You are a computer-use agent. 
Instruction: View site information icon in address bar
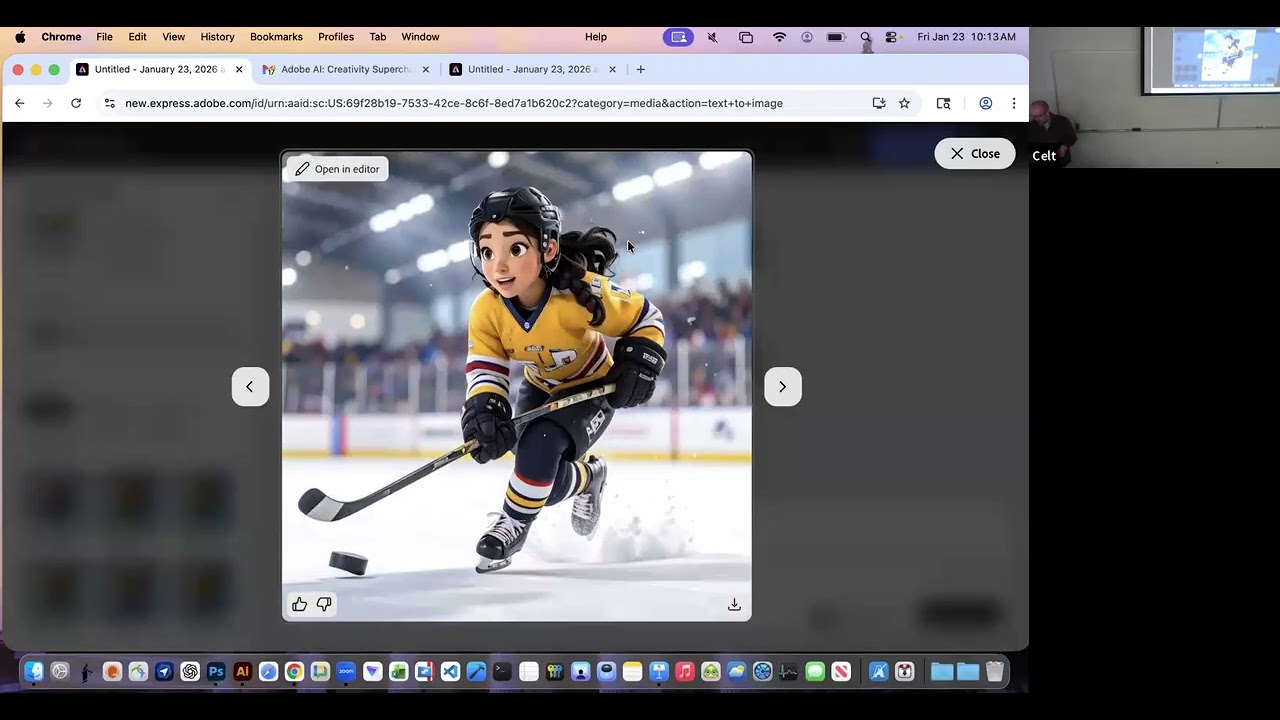109,103
